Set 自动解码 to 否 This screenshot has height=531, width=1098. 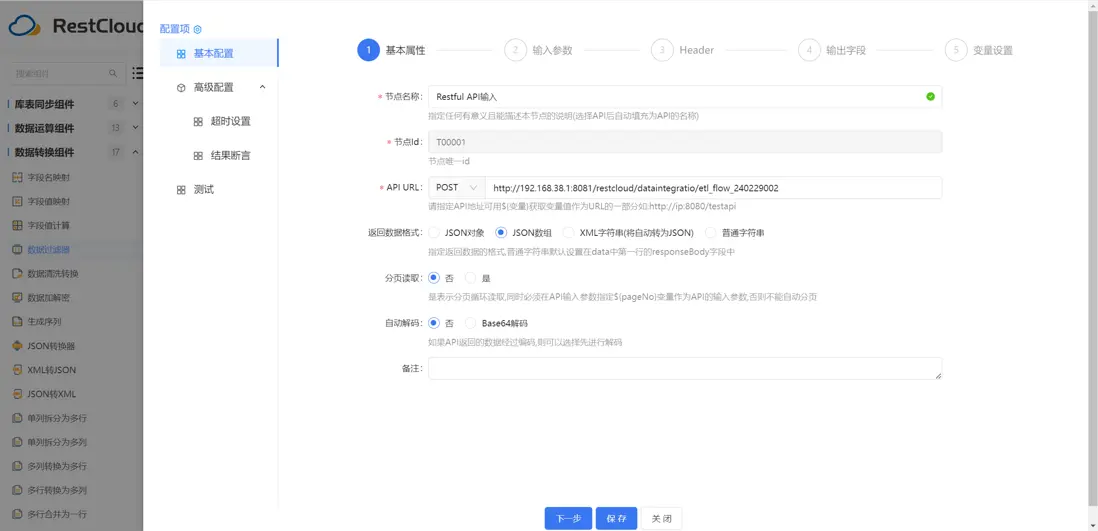(x=434, y=324)
